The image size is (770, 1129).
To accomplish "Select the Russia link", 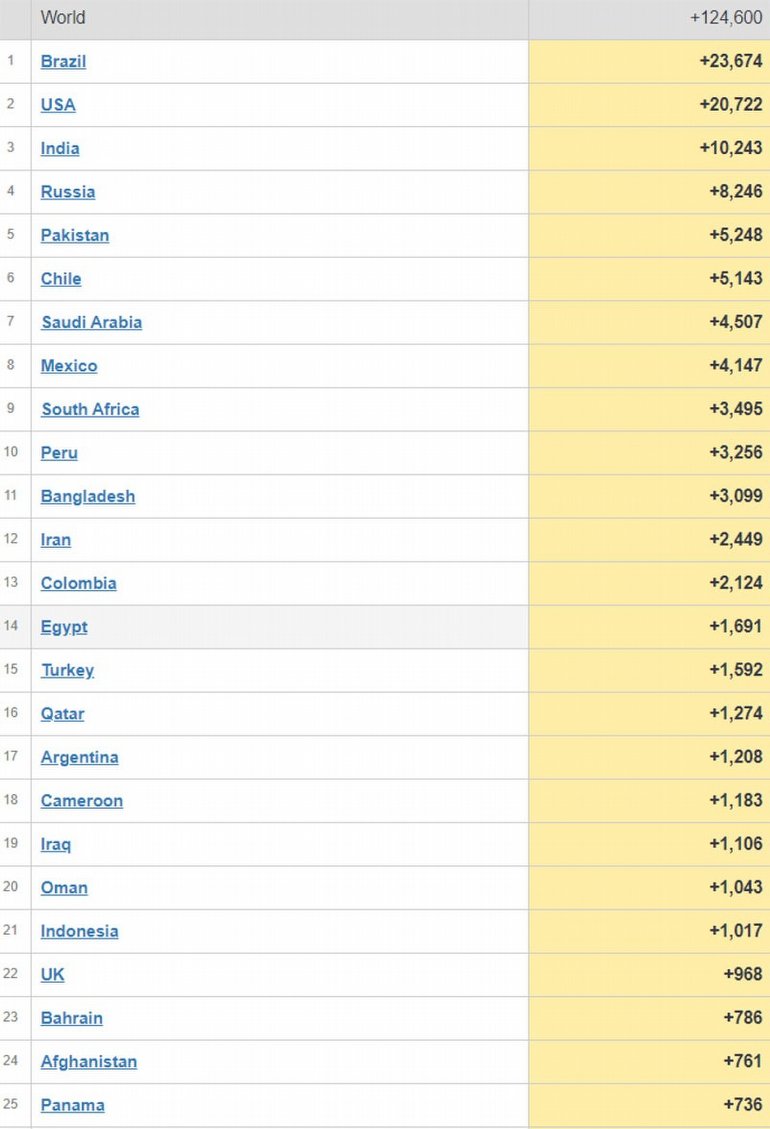I will [x=68, y=192].
